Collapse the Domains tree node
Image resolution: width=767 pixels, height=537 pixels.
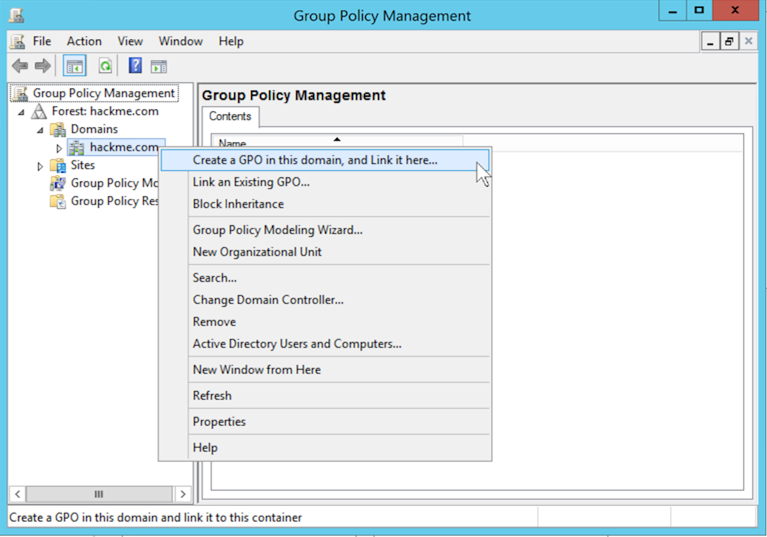click(x=40, y=130)
